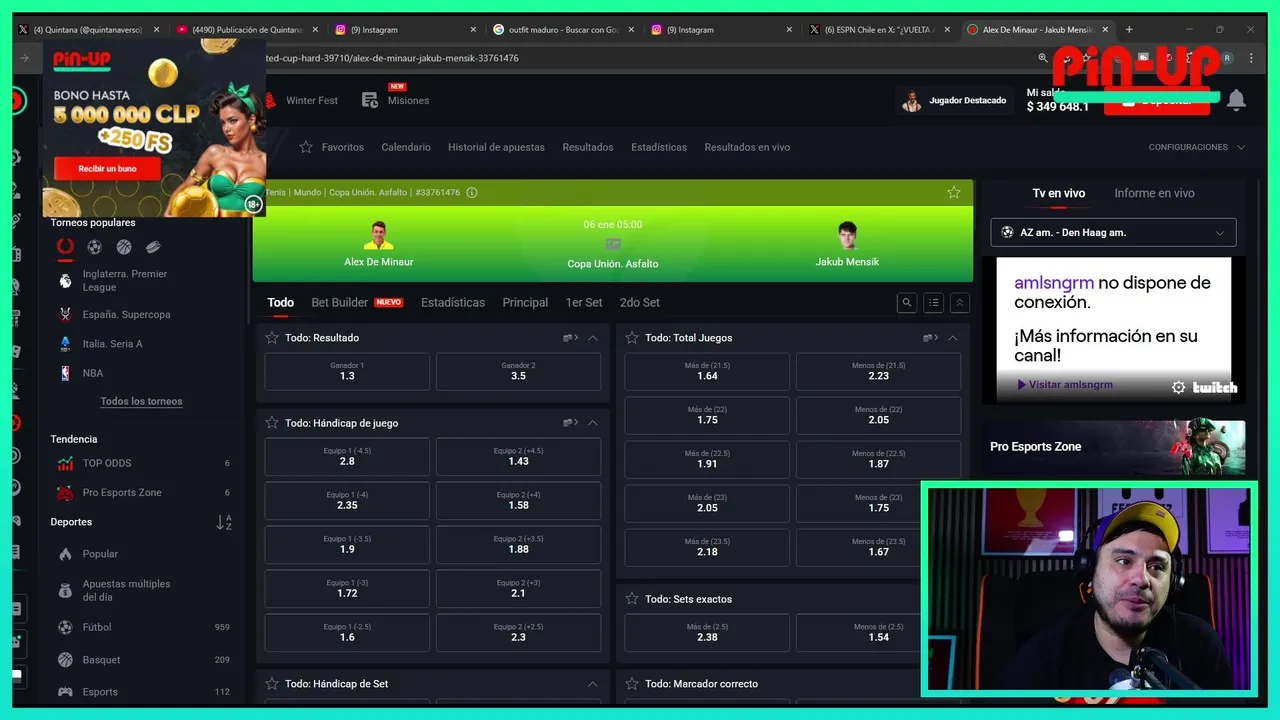Click the Pro Esports Zone banner
This screenshot has width=1280, height=720.
tap(1117, 447)
